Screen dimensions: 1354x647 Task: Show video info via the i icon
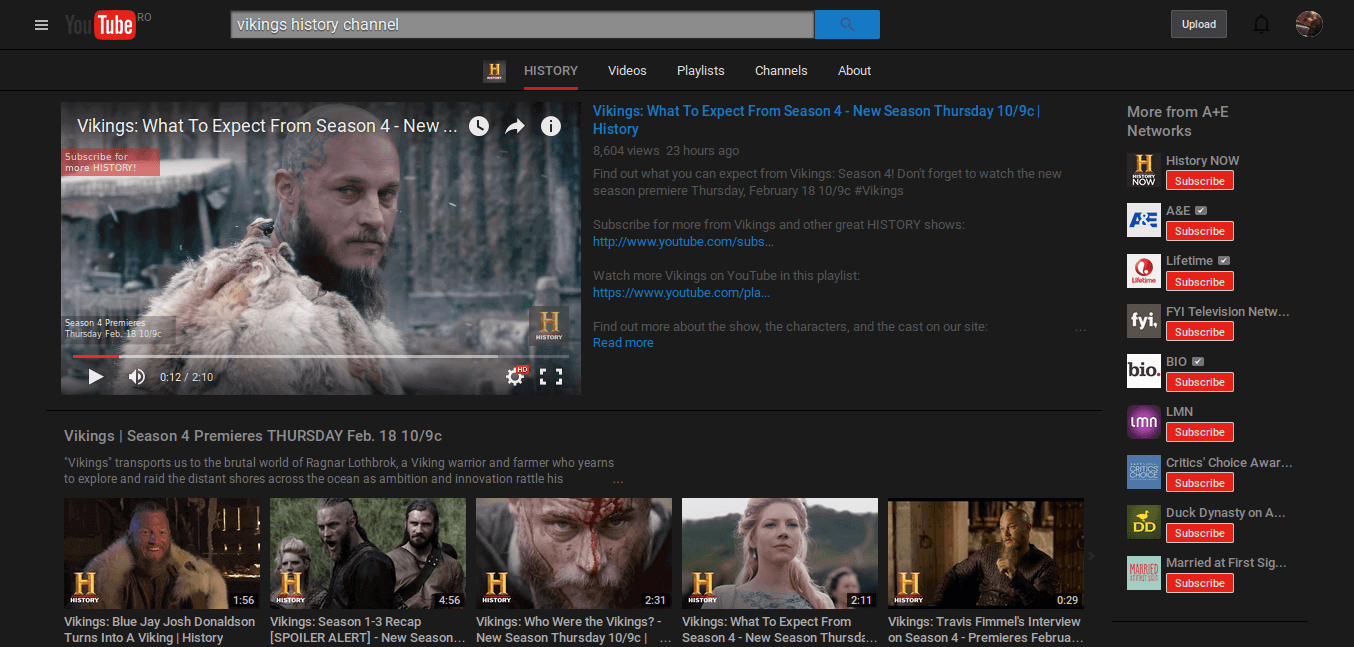[x=550, y=126]
